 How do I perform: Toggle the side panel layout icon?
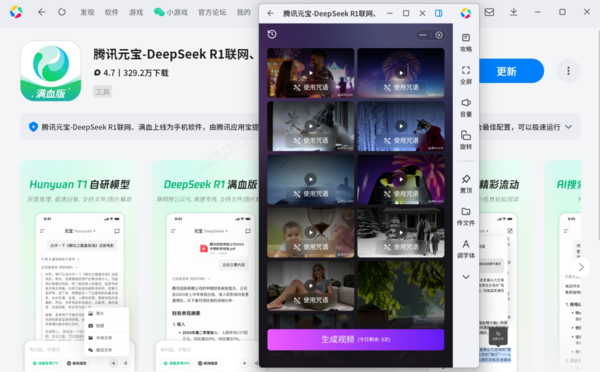pos(439,13)
